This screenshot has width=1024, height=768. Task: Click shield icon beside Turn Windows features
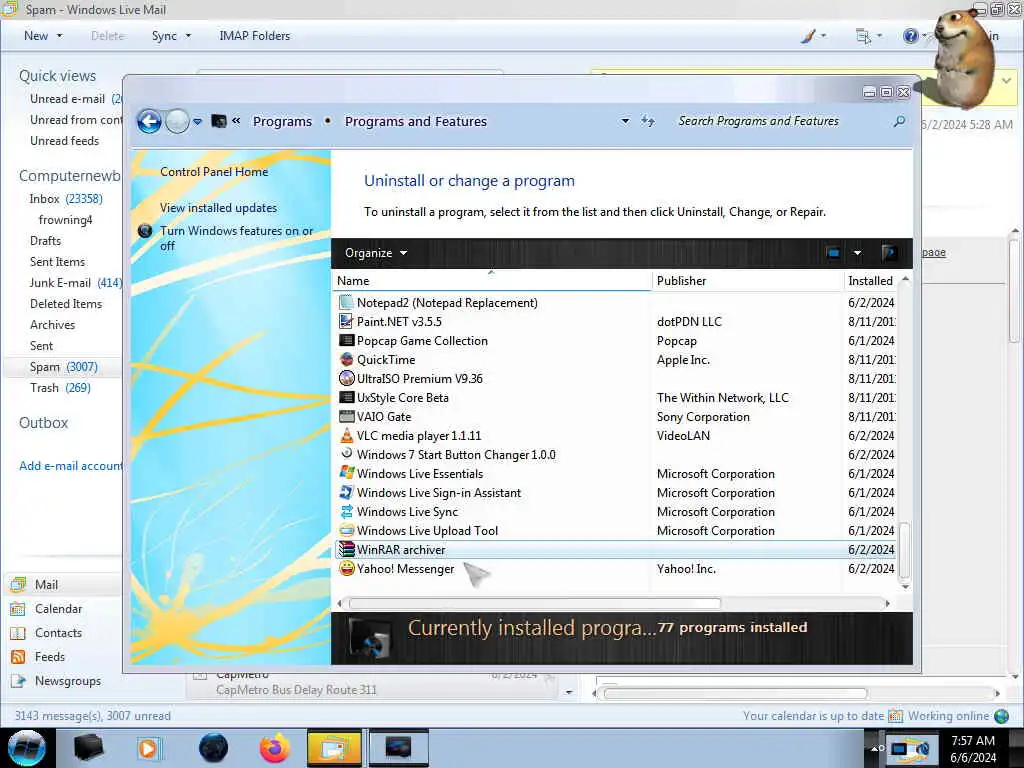(x=145, y=231)
